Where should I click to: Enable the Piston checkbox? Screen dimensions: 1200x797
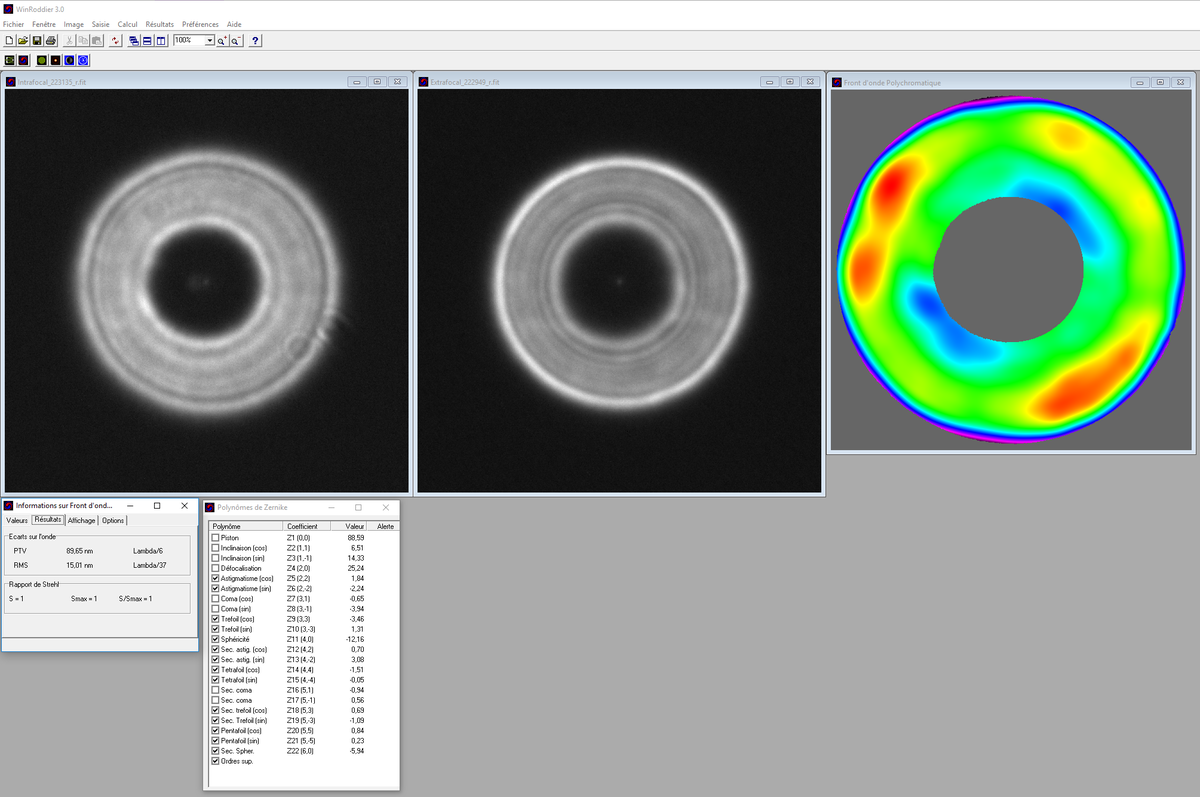[x=215, y=538]
